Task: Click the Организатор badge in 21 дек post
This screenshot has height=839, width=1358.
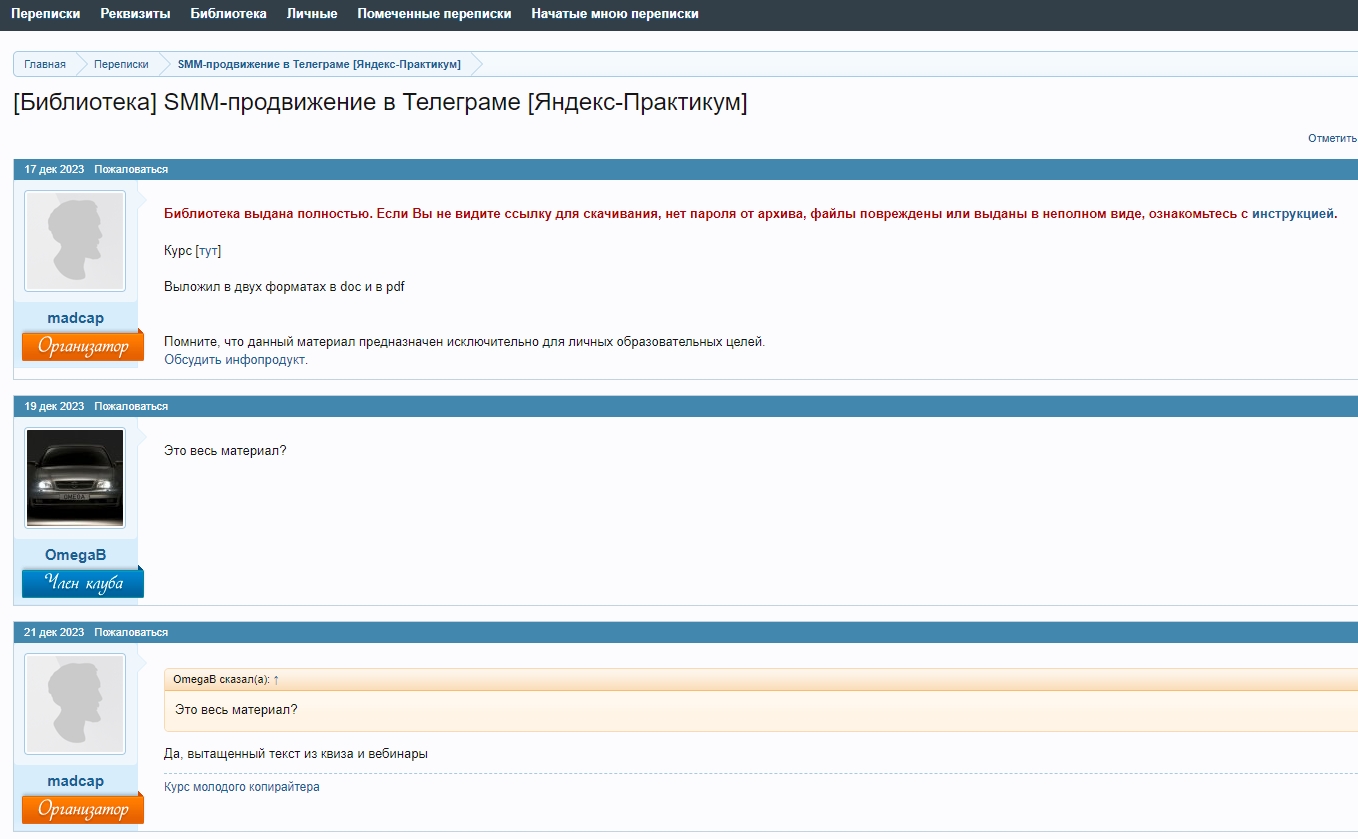Action: pyautogui.click(x=83, y=809)
